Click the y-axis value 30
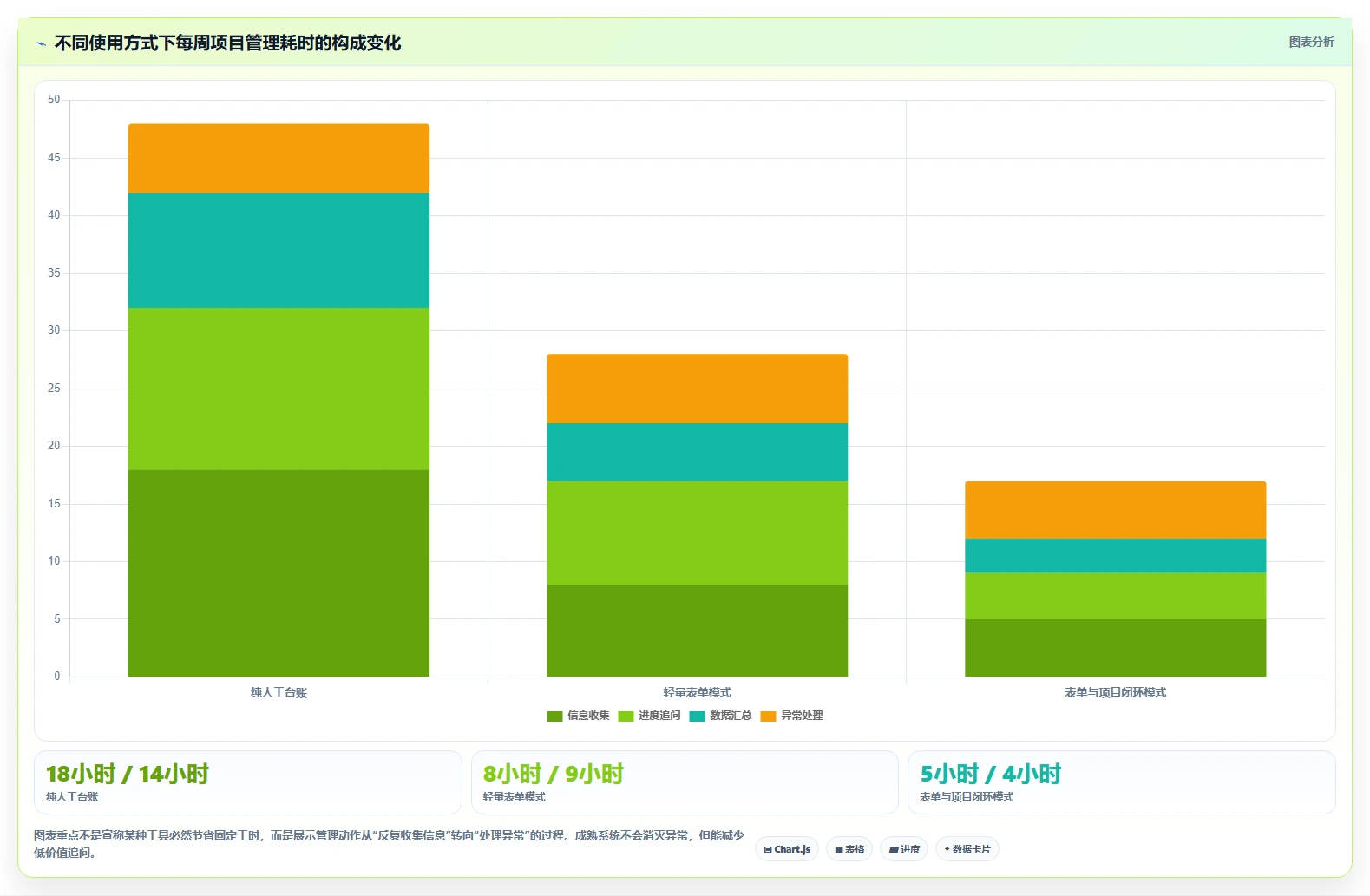 click(54, 330)
